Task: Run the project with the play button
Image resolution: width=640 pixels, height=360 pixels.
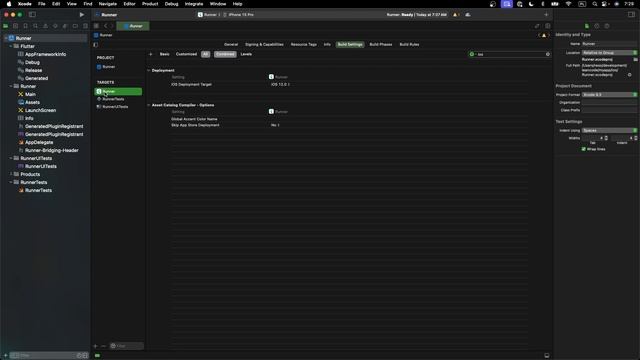Action: 82,15
